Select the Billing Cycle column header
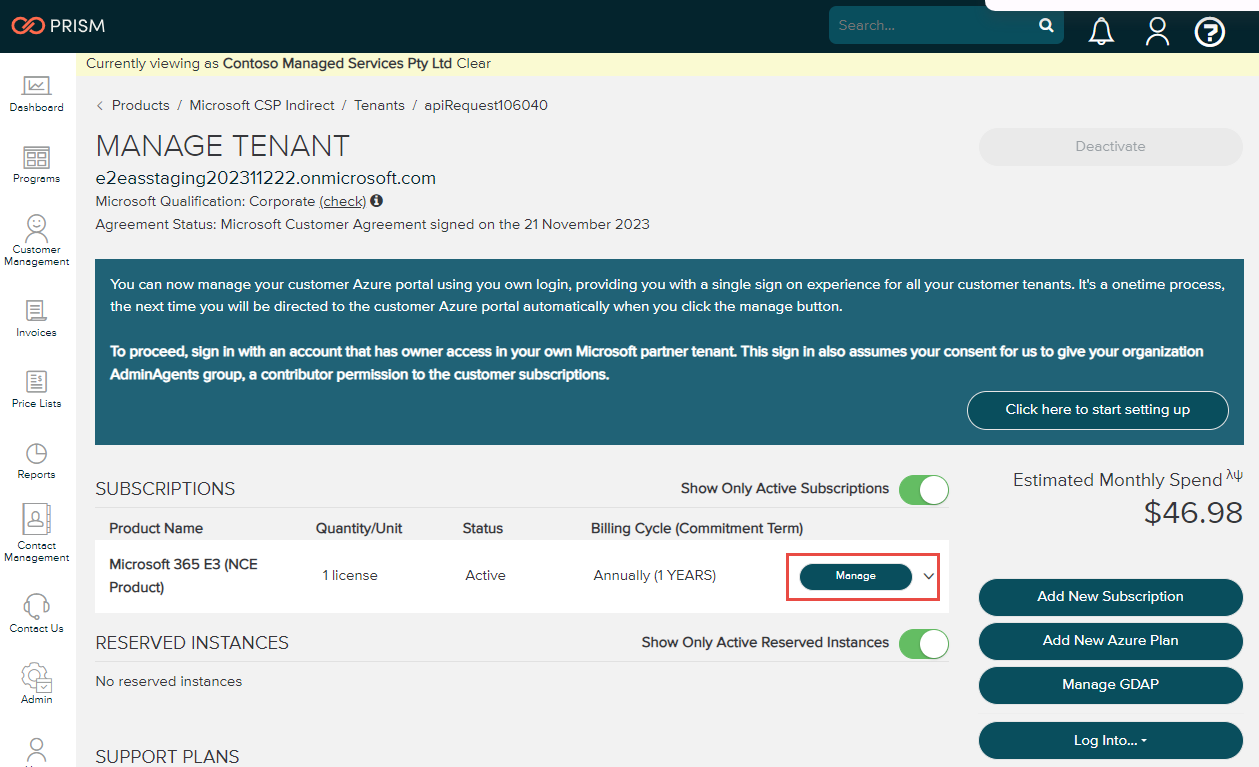Viewport: 1259px width, 767px height. pyautogui.click(x=697, y=528)
